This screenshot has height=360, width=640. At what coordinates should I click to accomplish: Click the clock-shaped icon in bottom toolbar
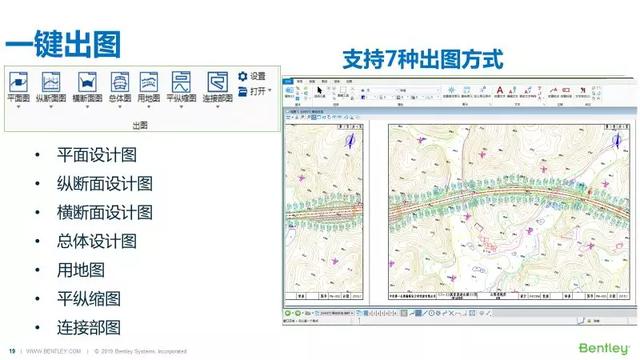(x=431, y=313)
